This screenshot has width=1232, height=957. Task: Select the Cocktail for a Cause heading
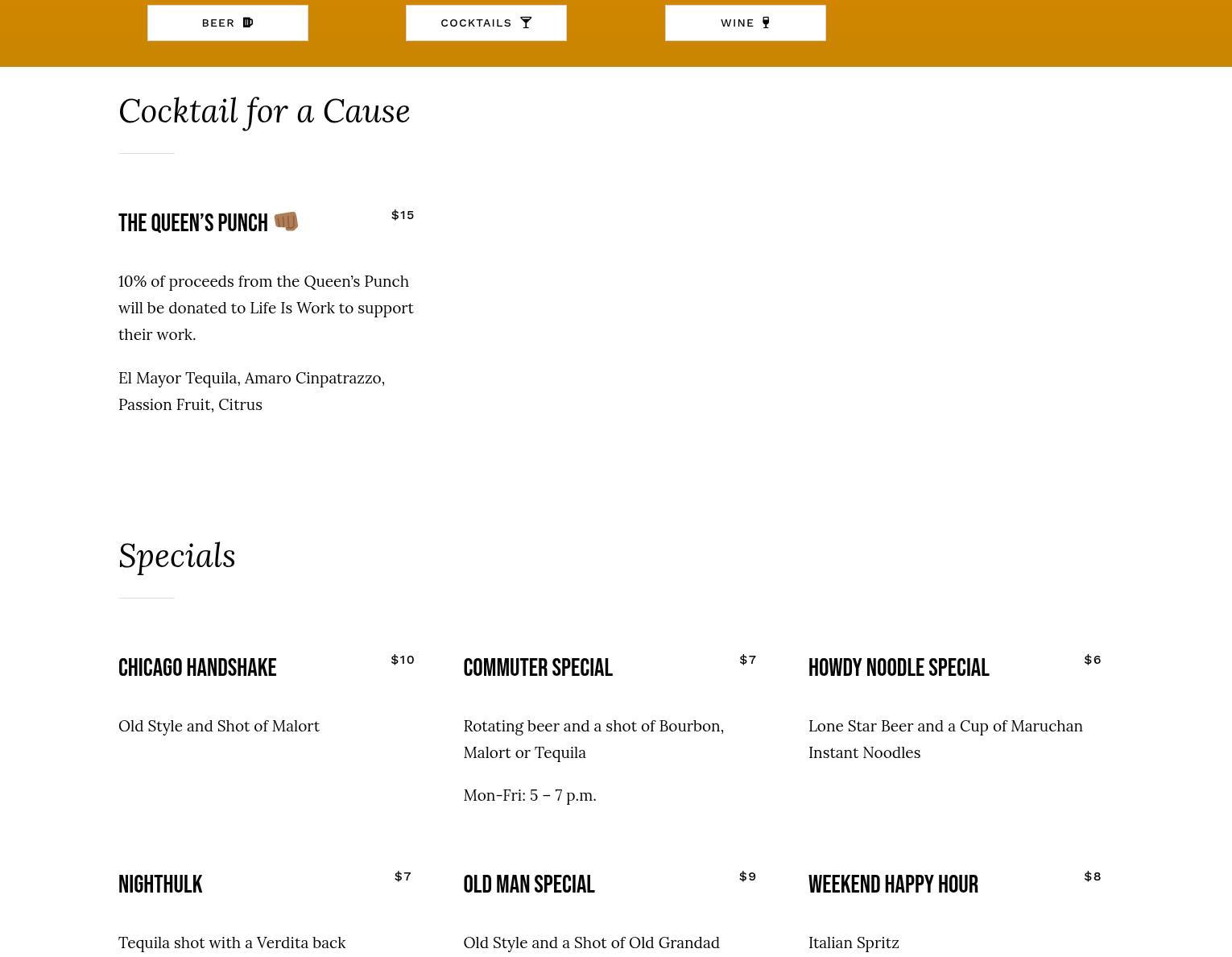pyautogui.click(x=264, y=111)
